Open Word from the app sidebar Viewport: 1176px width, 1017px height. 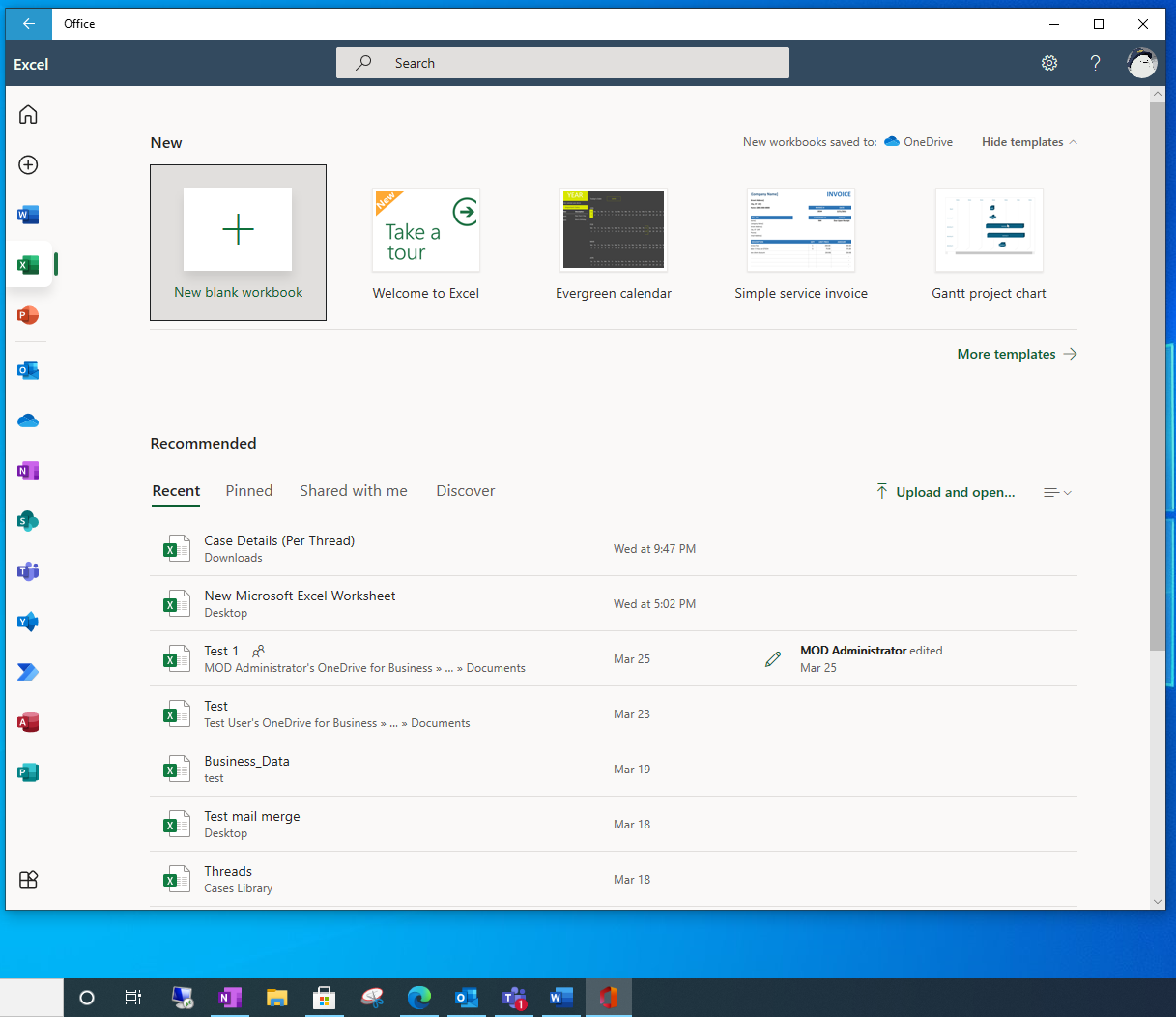click(28, 214)
